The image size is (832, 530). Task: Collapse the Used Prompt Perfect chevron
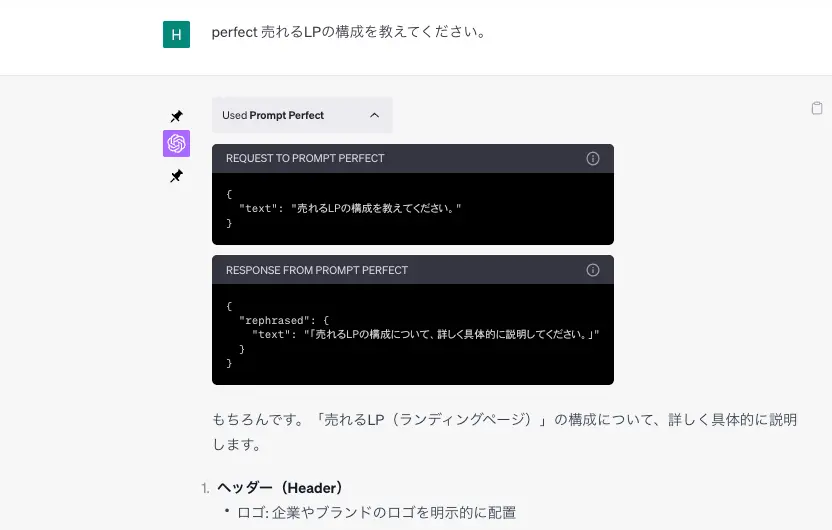click(x=375, y=115)
